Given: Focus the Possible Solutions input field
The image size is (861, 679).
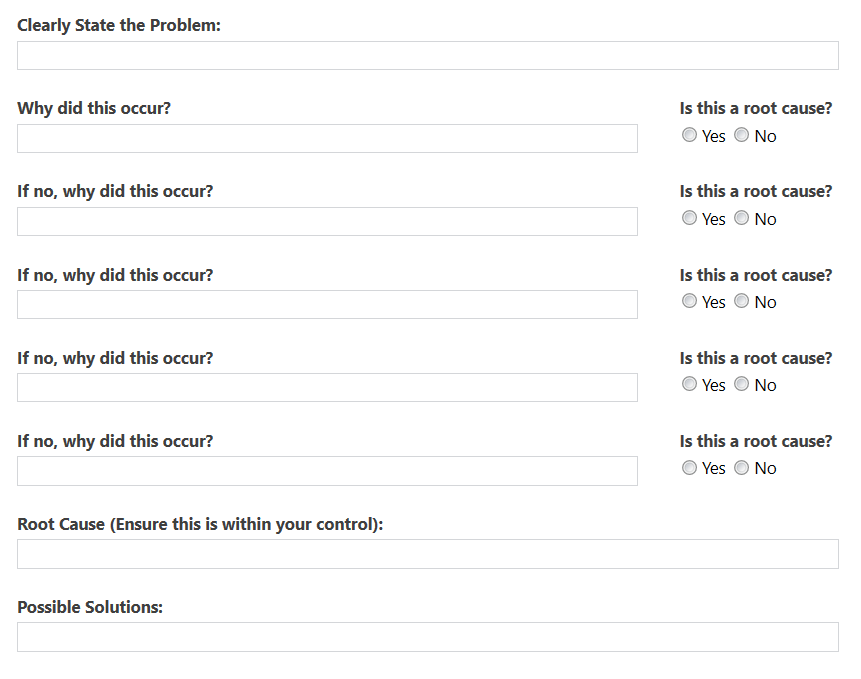Looking at the screenshot, I should coord(428,637).
